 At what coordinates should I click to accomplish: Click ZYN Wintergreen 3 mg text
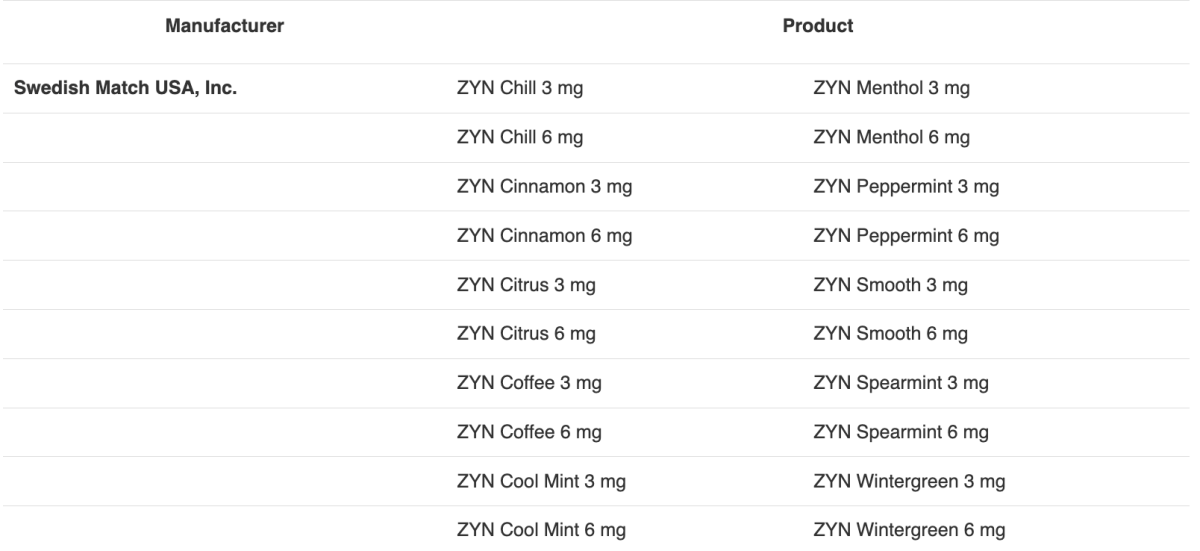pos(910,481)
